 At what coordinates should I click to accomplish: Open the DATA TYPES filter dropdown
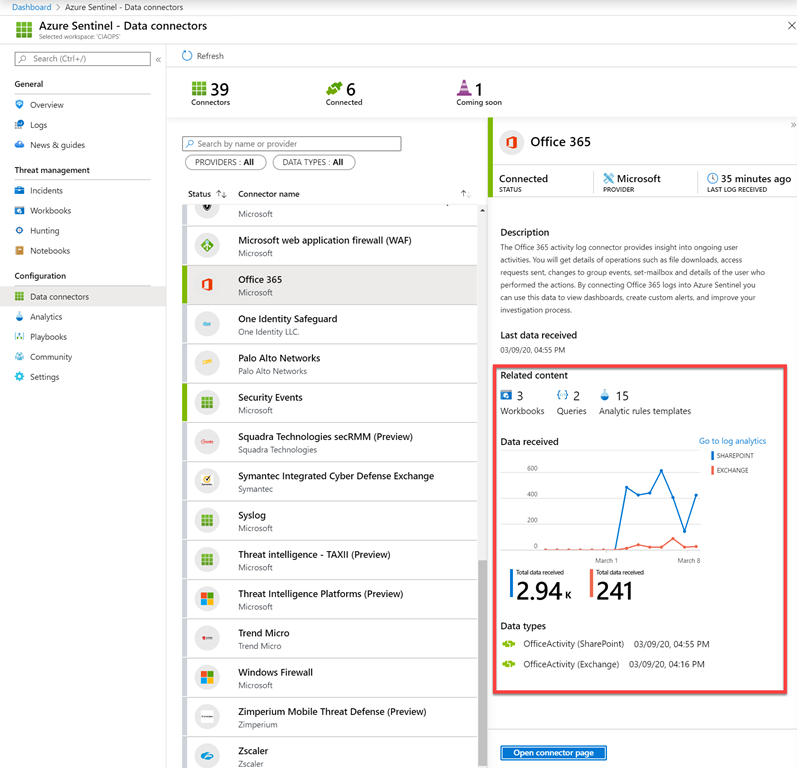[x=313, y=162]
